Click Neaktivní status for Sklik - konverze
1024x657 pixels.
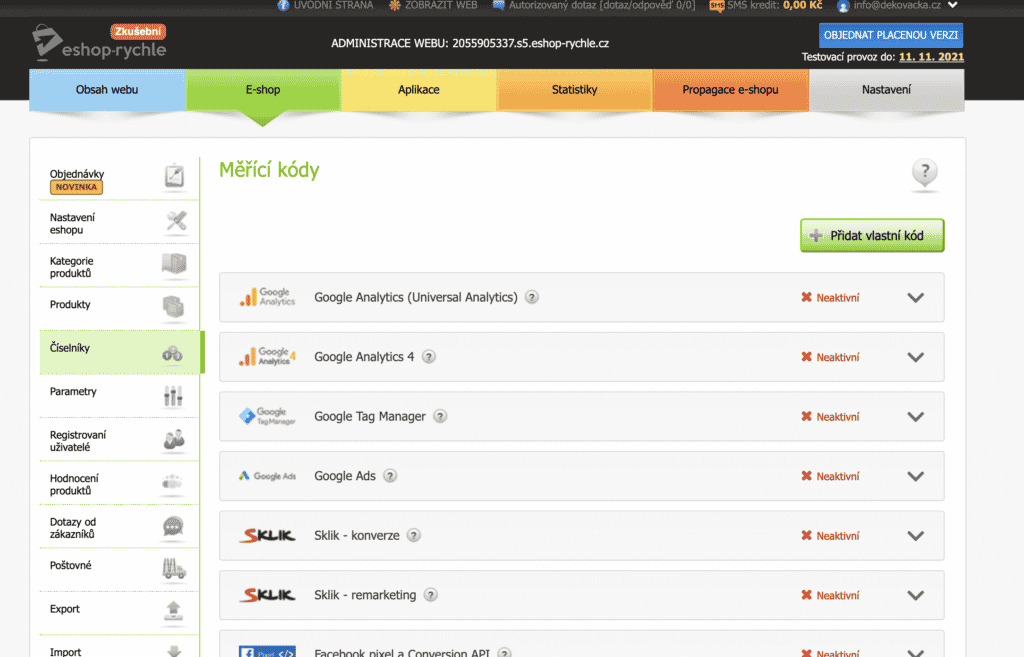(x=830, y=536)
